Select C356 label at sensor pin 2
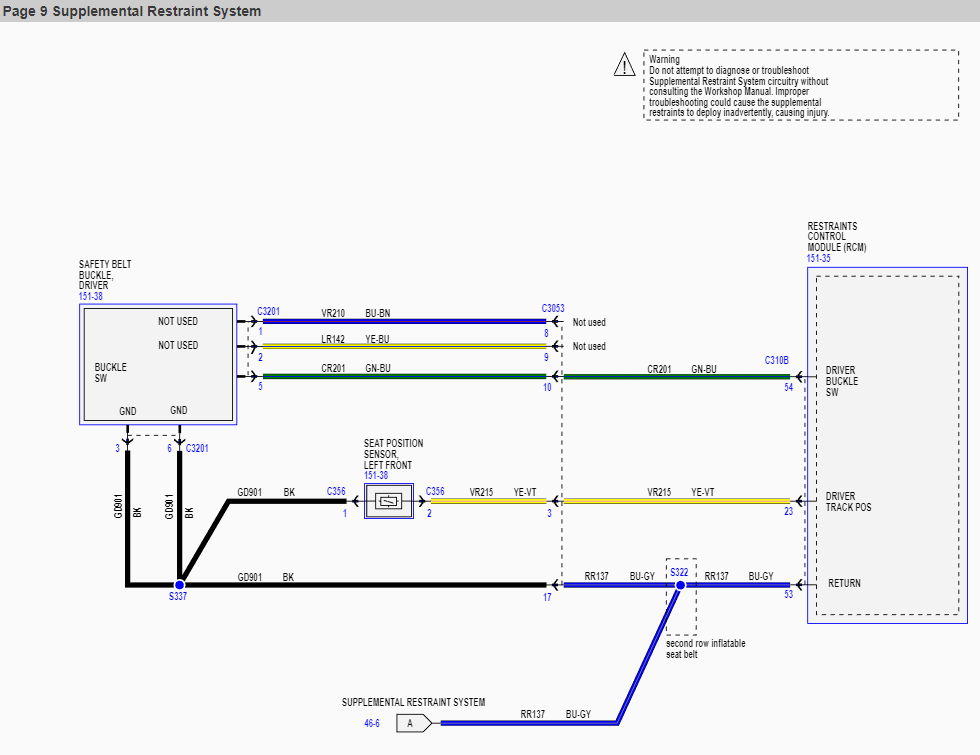This screenshot has height=755, width=980. coord(435,491)
